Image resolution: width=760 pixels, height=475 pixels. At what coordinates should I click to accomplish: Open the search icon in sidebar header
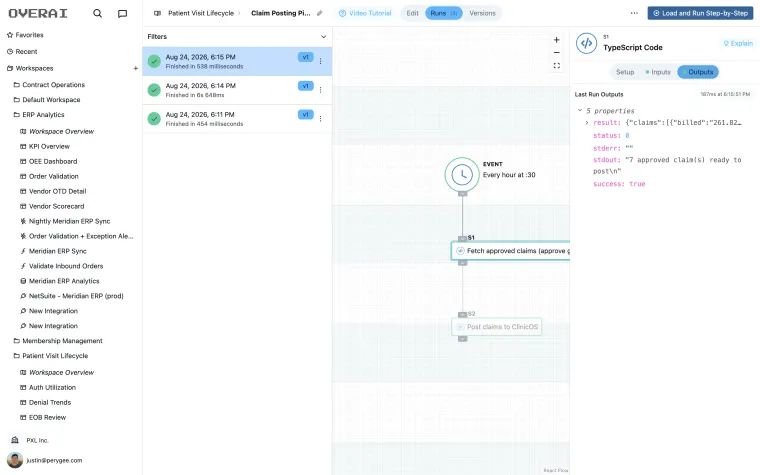[x=97, y=14]
